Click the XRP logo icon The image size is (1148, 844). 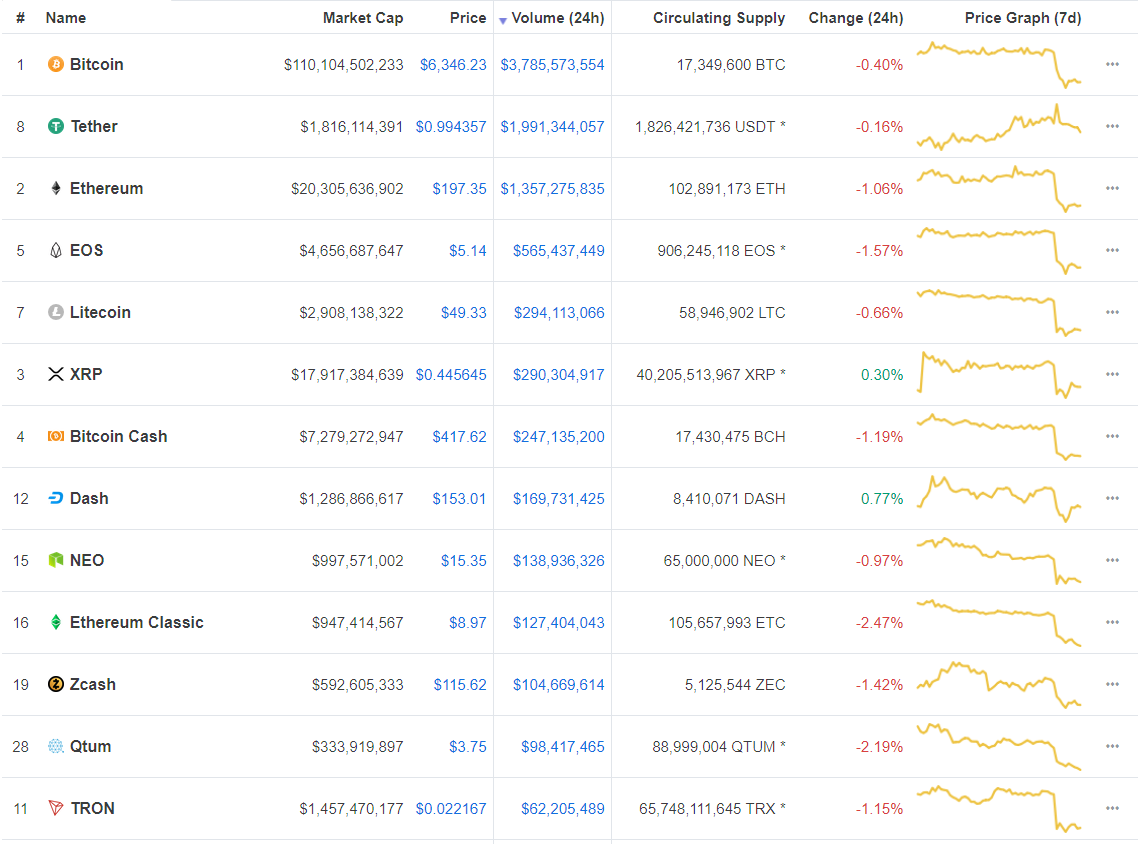click(x=56, y=374)
